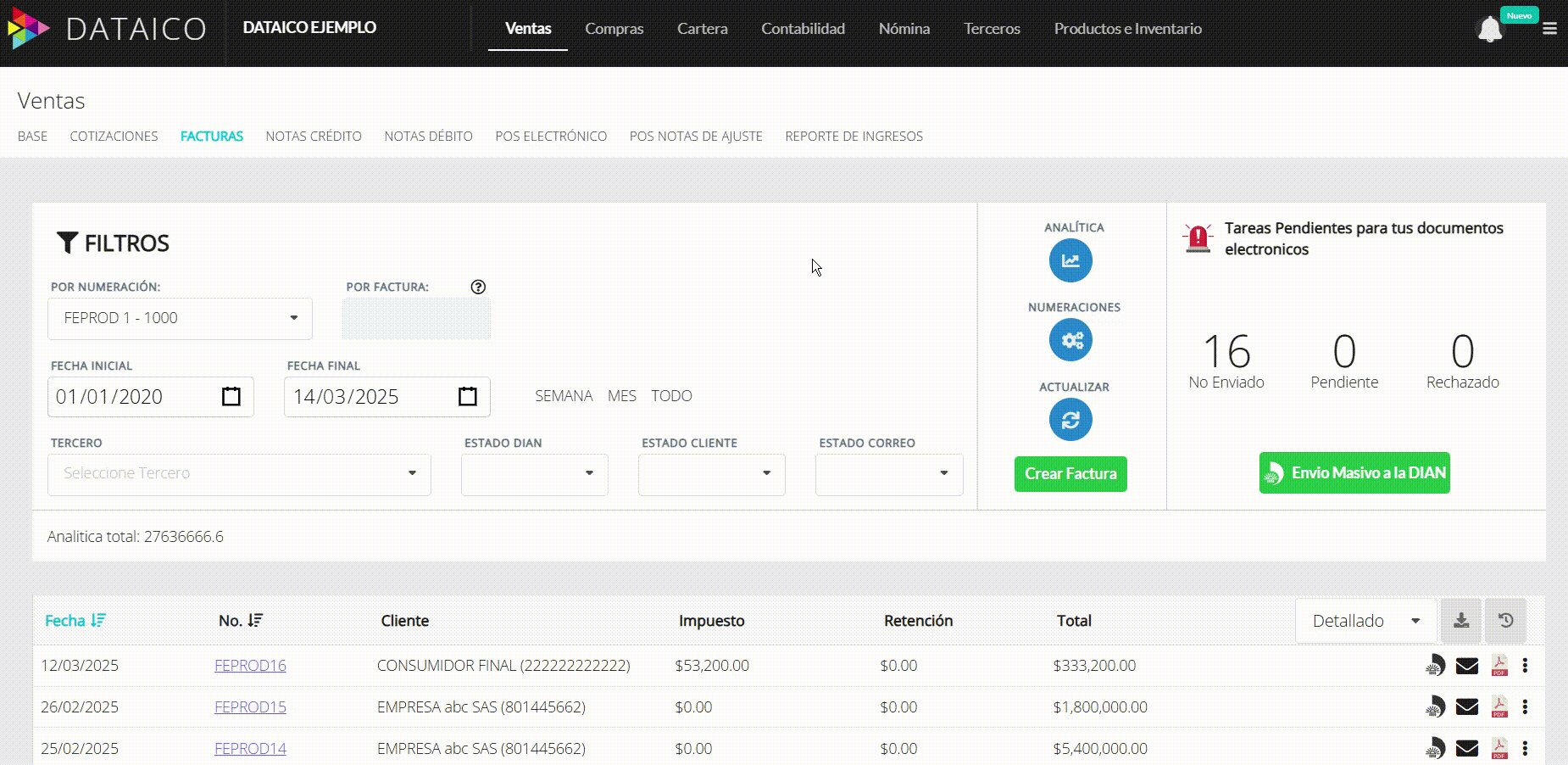
Task: Expand the Por Numeración dropdown
Action: [x=180, y=318]
